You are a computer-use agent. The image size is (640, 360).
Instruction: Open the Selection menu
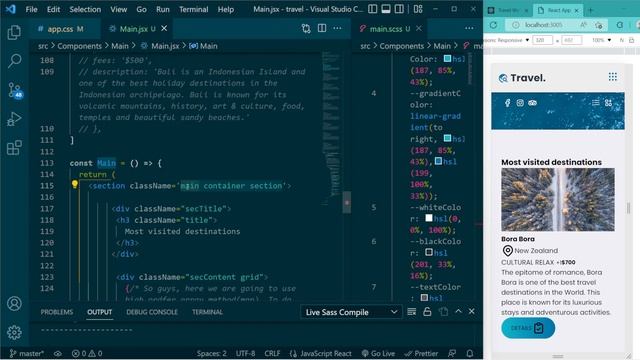pyautogui.click(x=85, y=9)
